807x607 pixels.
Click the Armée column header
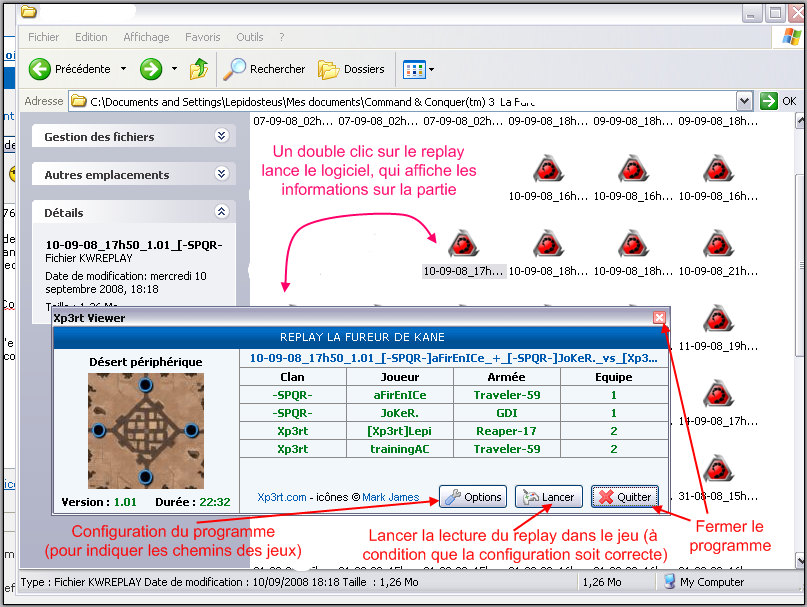click(506, 377)
